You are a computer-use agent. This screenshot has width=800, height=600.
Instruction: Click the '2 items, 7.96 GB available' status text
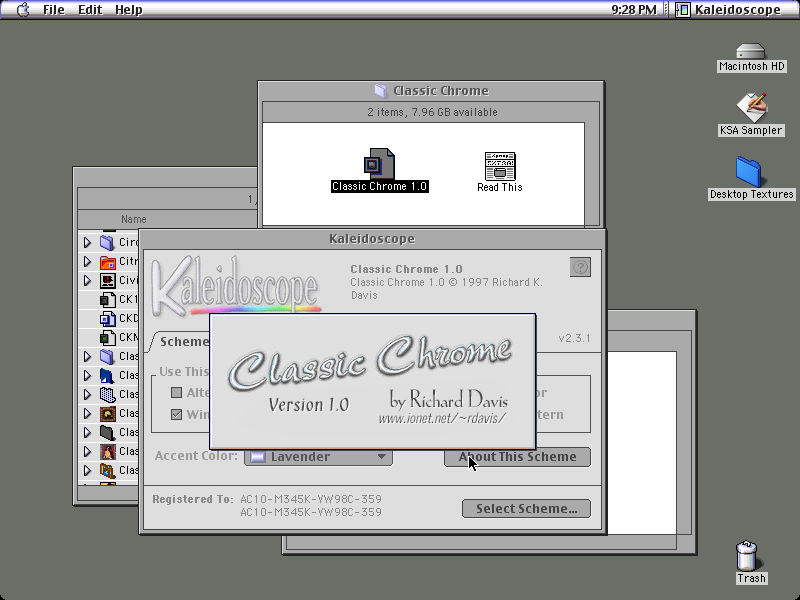(x=432, y=112)
